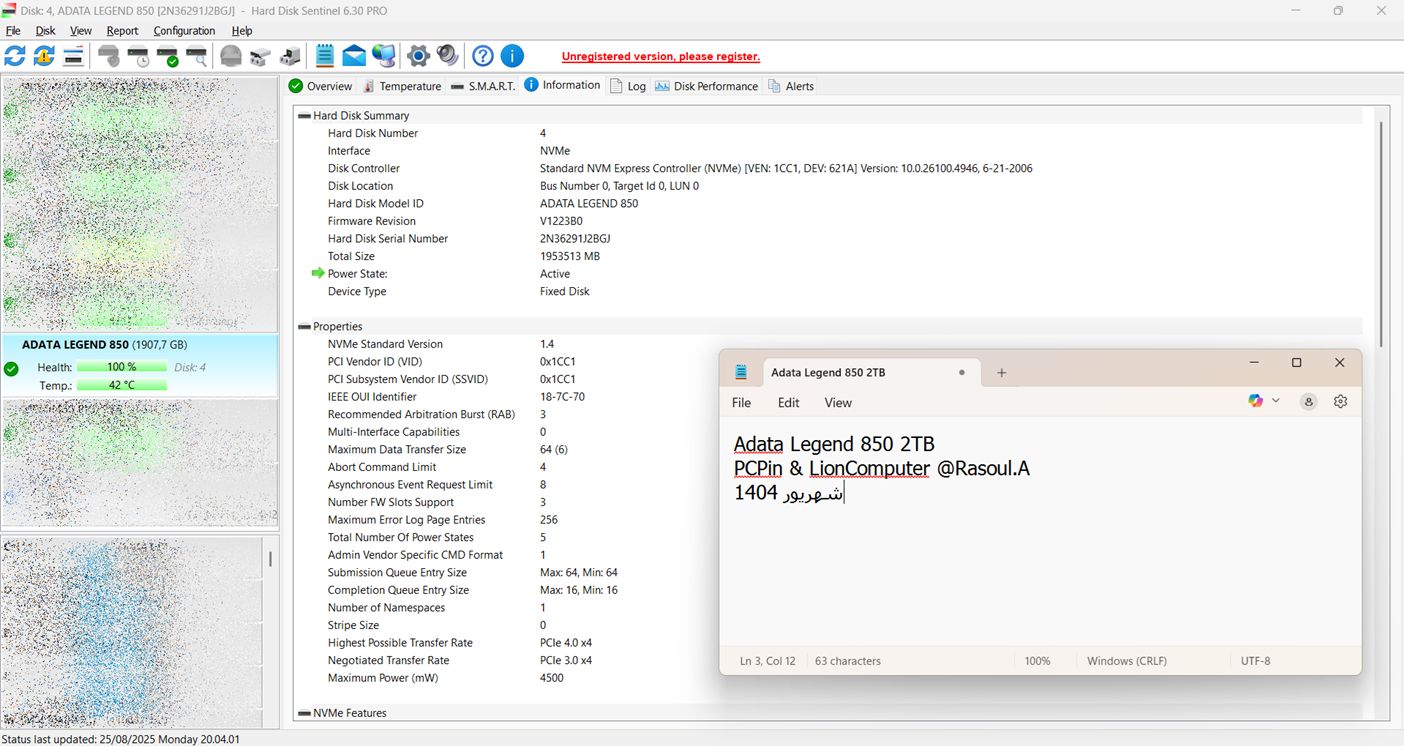Image resolution: width=1404 pixels, height=746 pixels.
Task: Open the account profile icon in Notepad
Action: click(1308, 402)
